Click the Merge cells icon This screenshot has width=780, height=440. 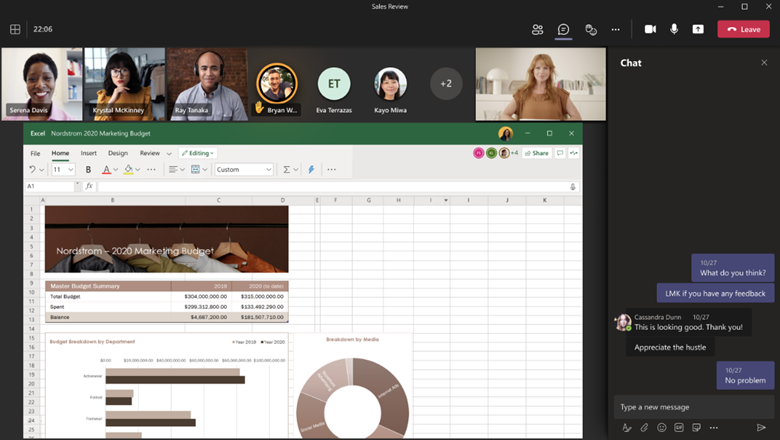click(x=195, y=170)
